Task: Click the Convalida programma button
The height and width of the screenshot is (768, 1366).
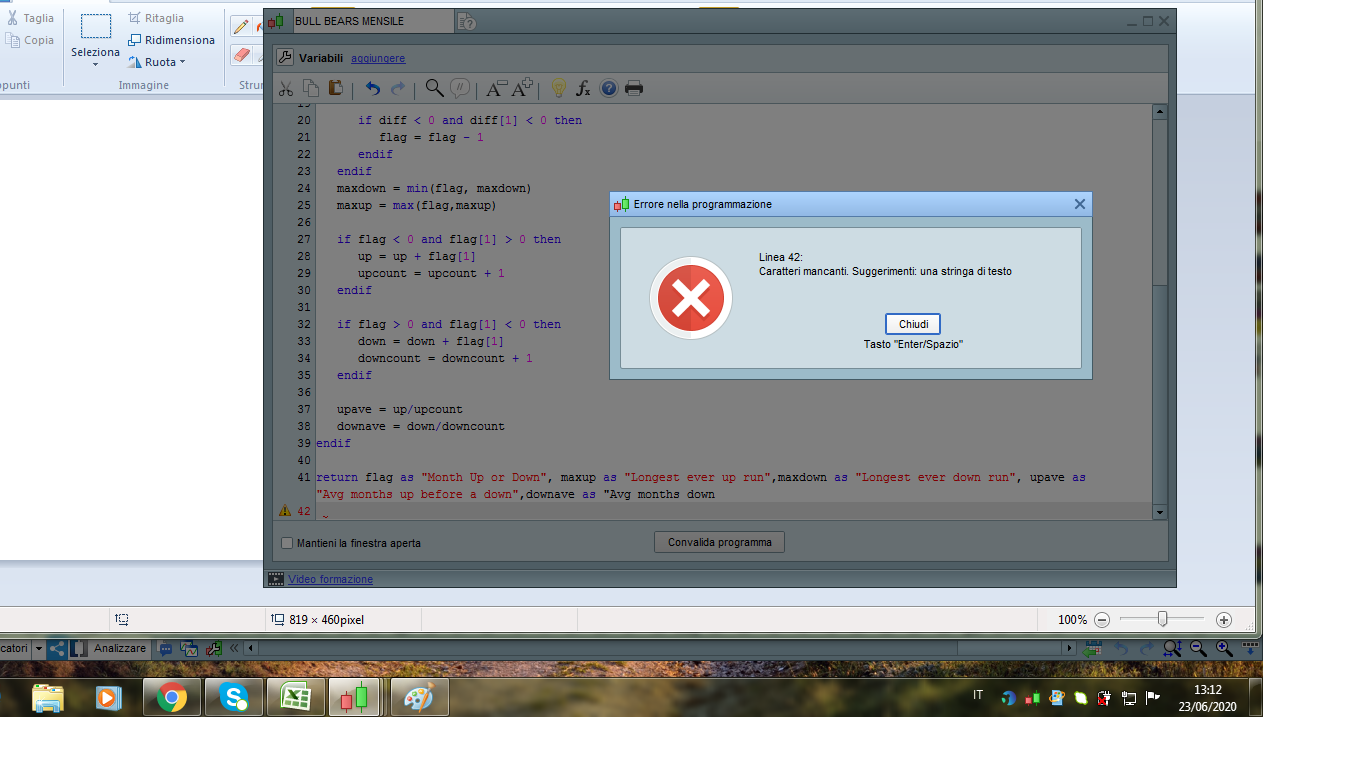Action: [720, 542]
